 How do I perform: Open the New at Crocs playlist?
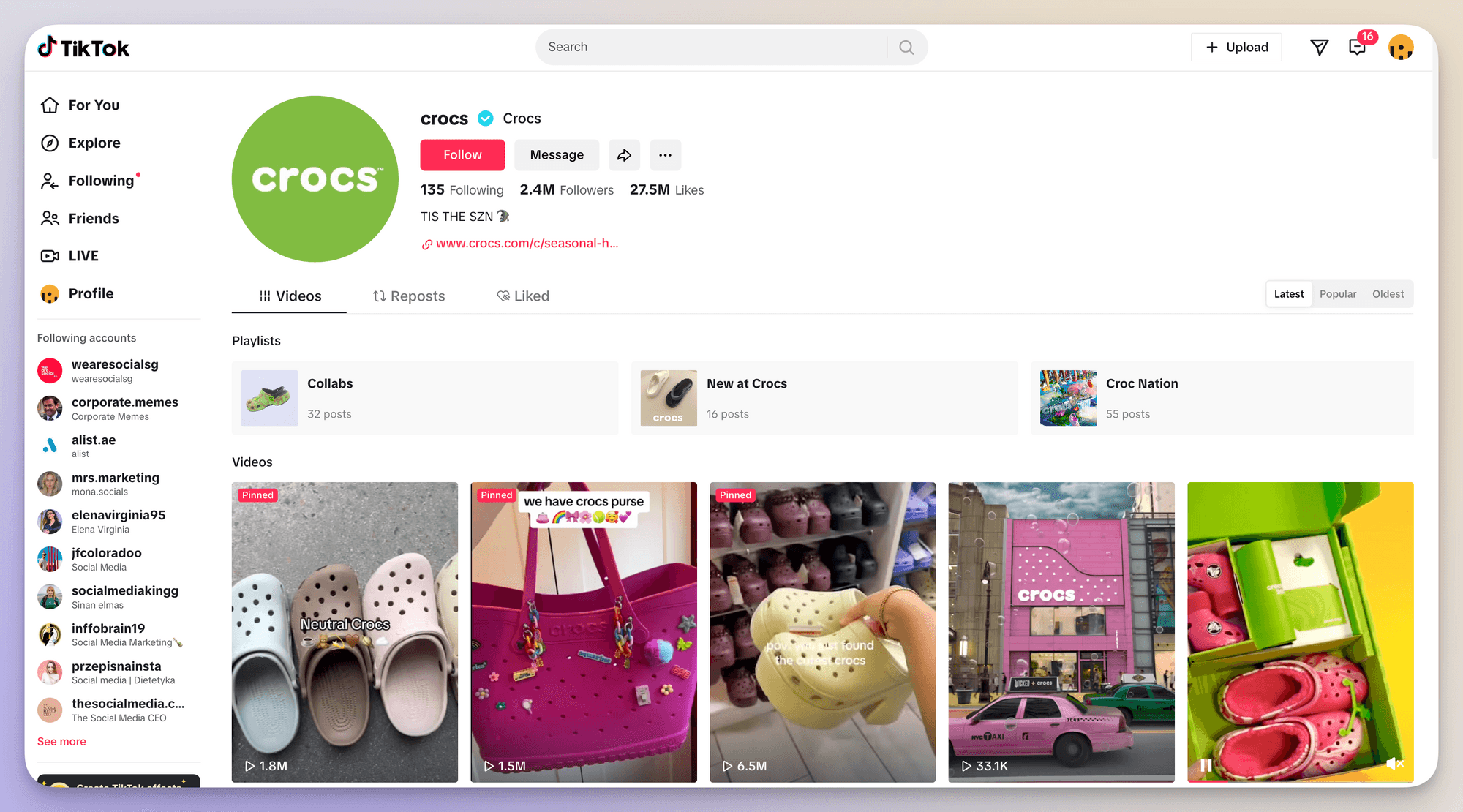(x=824, y=398)
